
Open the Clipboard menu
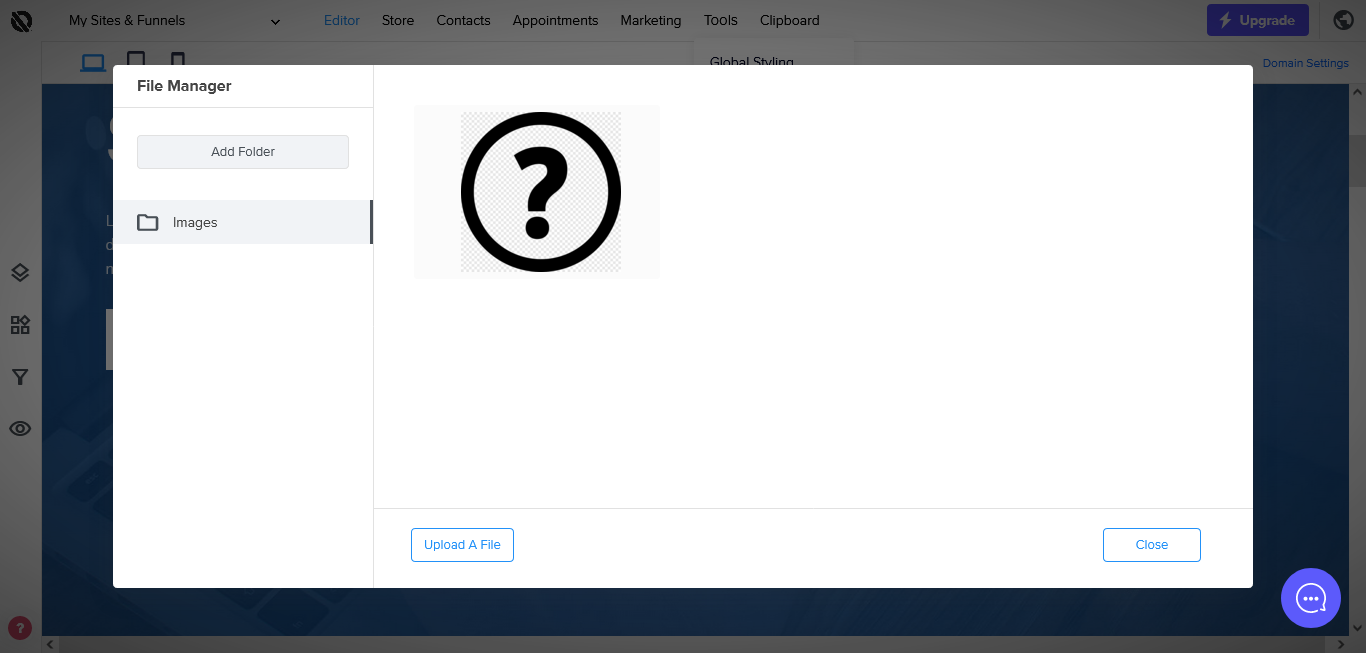pos(789,20)
